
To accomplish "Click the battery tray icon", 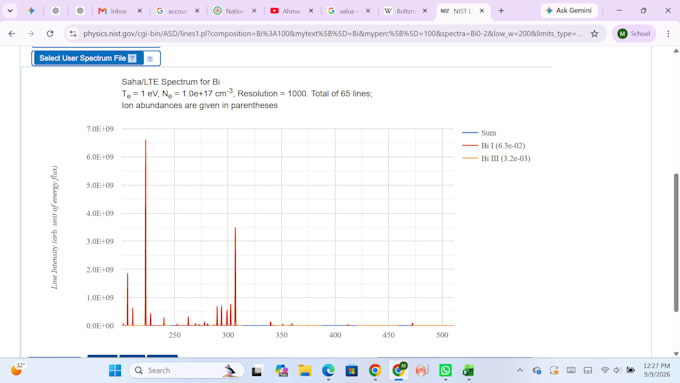I will click(631, 370).
